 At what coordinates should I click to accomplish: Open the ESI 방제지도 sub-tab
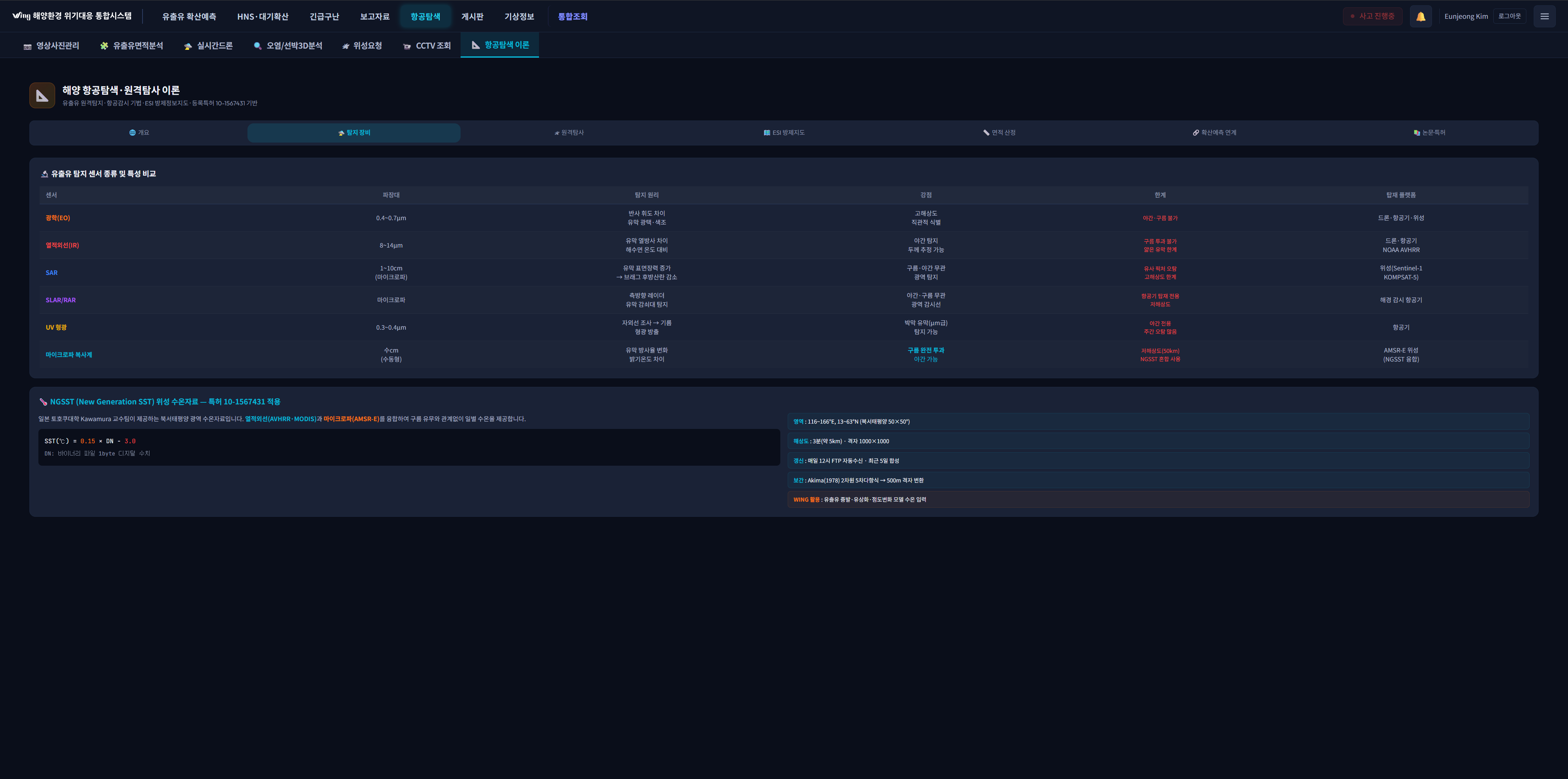[784, 133]
